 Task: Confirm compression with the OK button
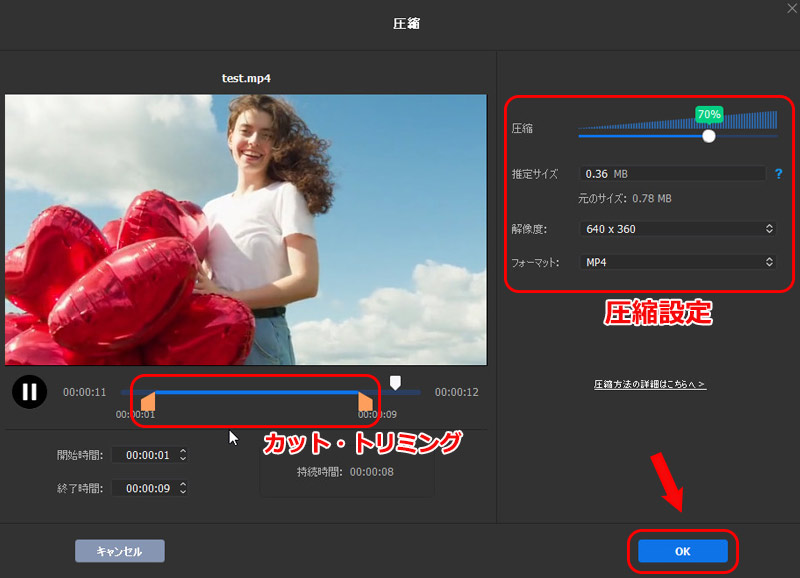coord(683,551)
